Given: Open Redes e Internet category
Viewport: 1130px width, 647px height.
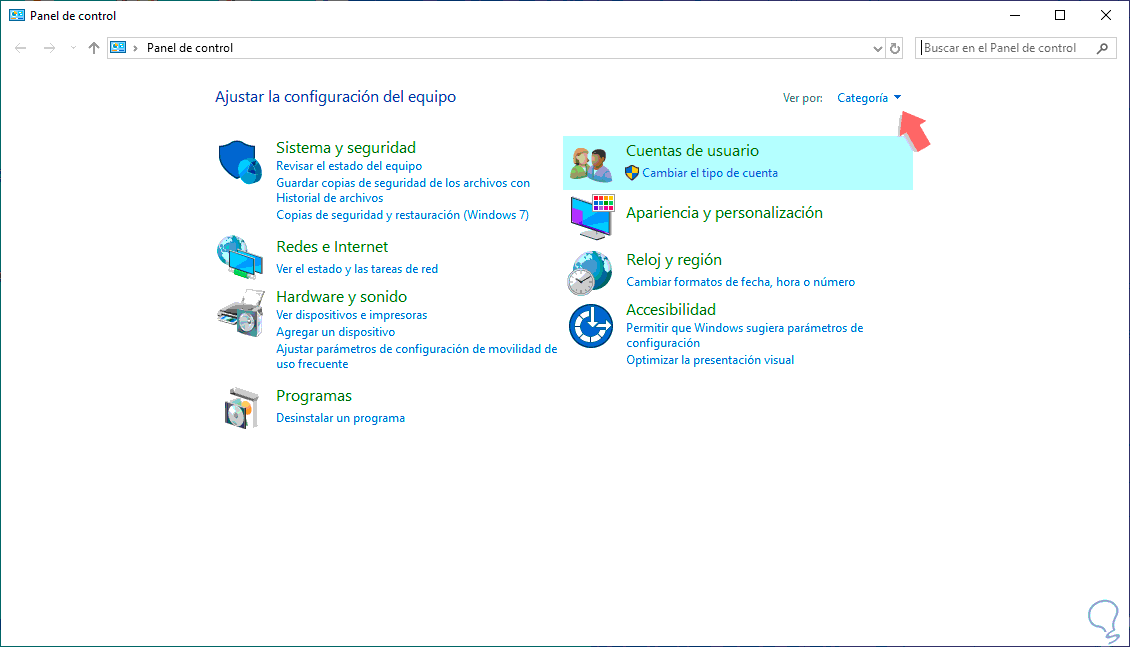Looking at the screenshot, I should tap(332, 246).
